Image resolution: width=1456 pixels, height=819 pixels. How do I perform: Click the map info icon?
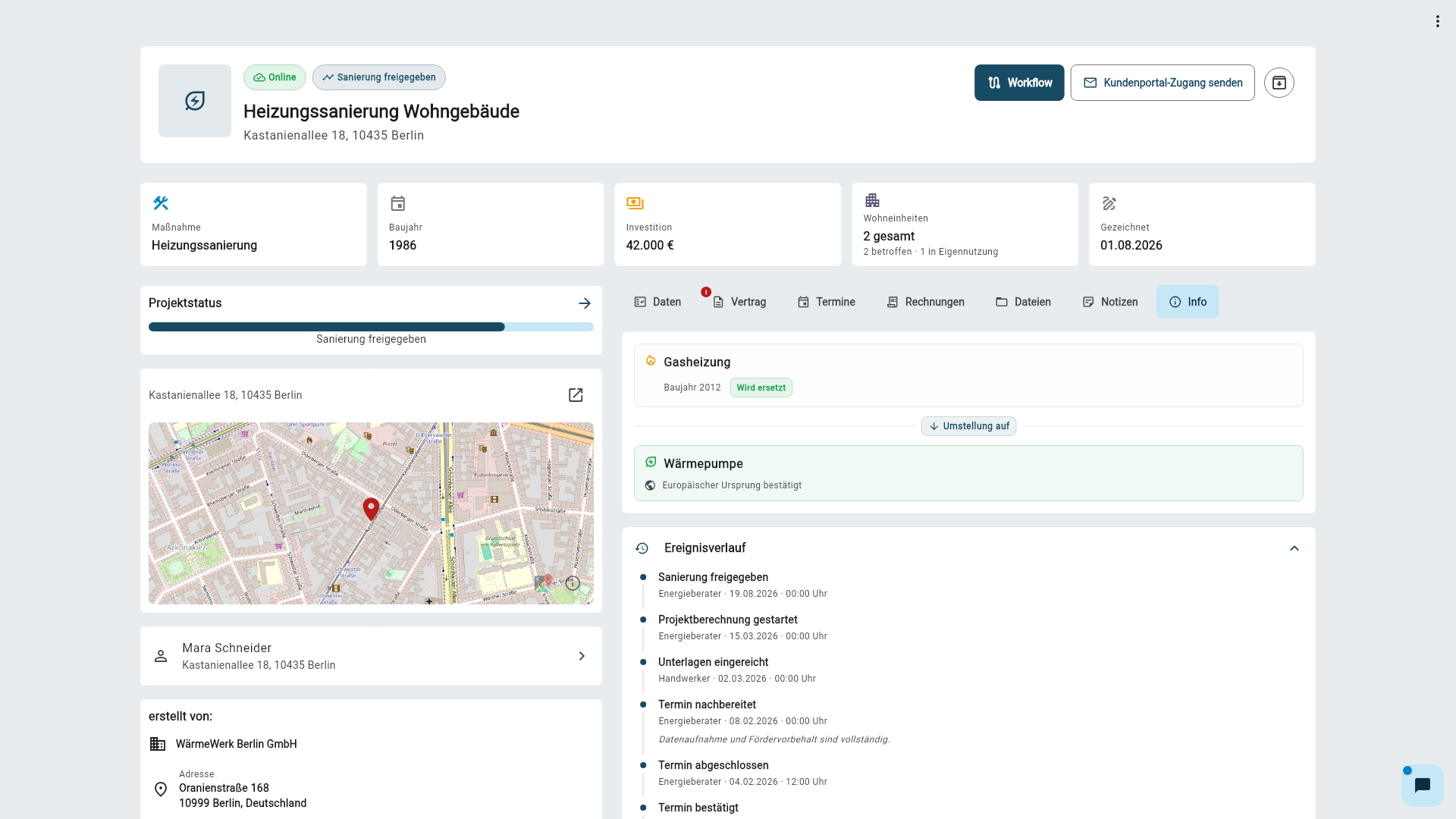coord(573,583)
